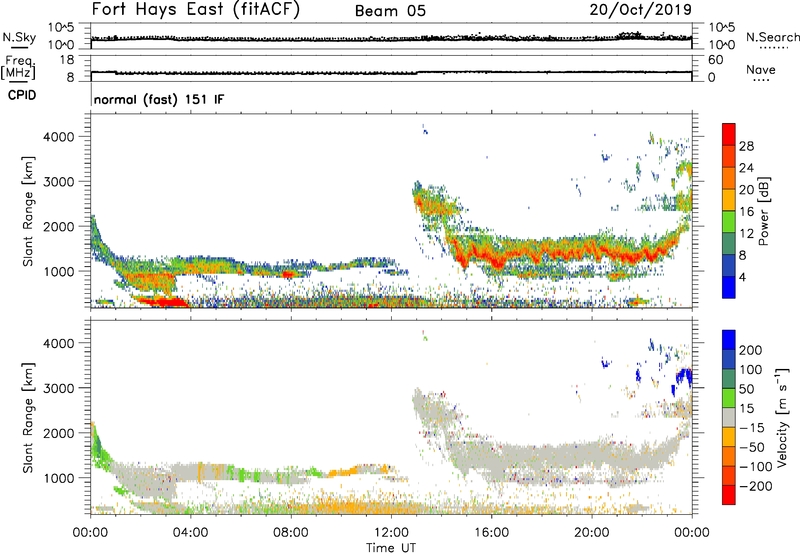The height and width of the screenshot is (554, 800).
Task: Click the 'Beam 05' label
Action: coord(390,11)
